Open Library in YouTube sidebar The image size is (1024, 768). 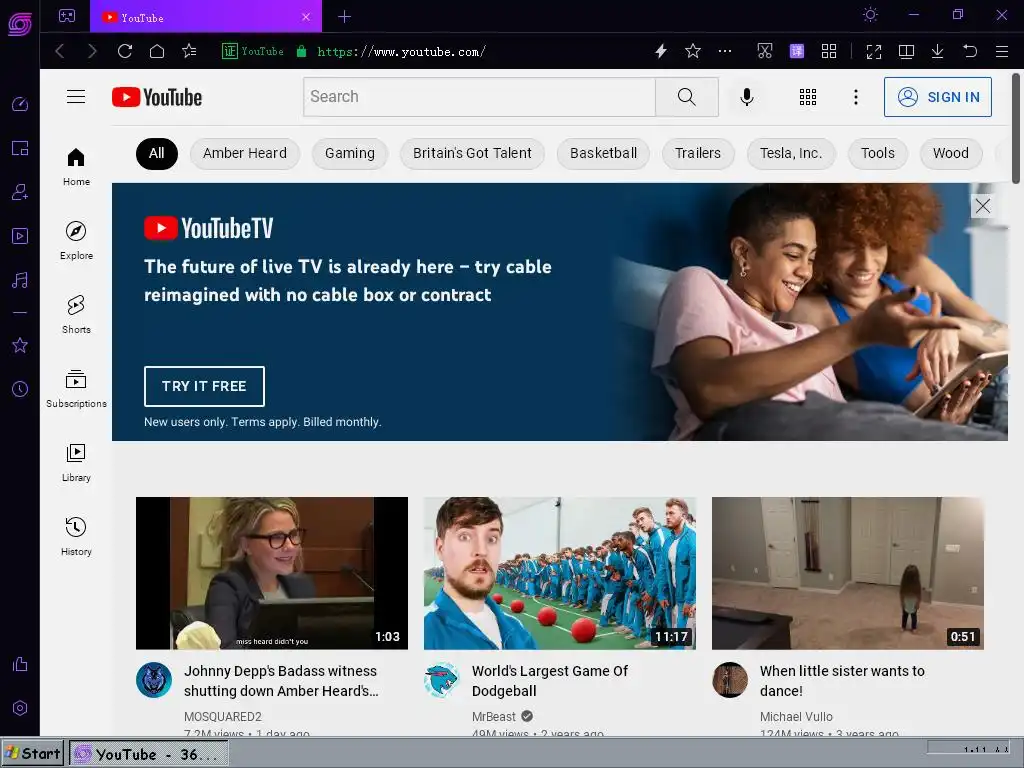point(76,462)
